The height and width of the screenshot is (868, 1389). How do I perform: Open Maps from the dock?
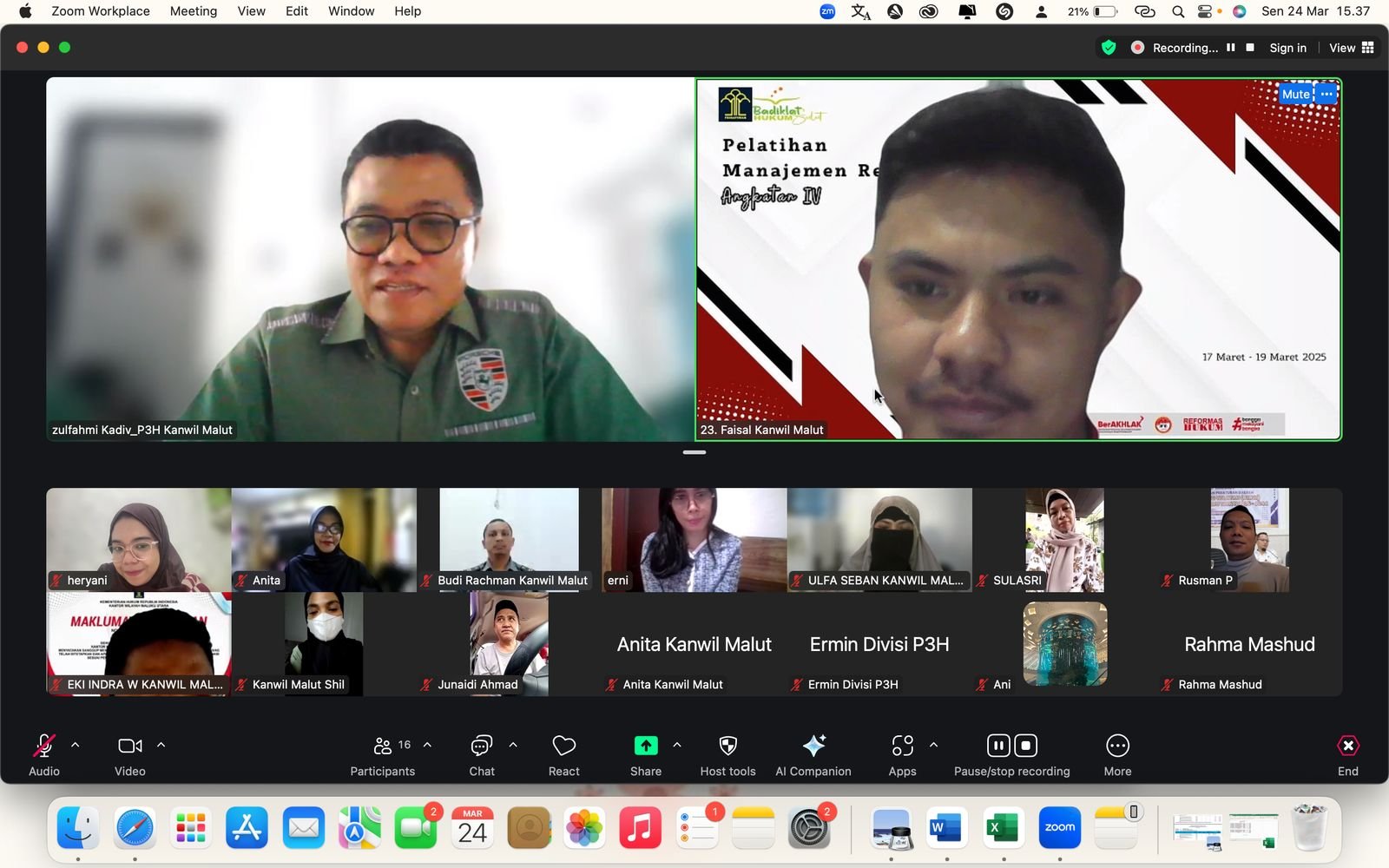(359, 827)
